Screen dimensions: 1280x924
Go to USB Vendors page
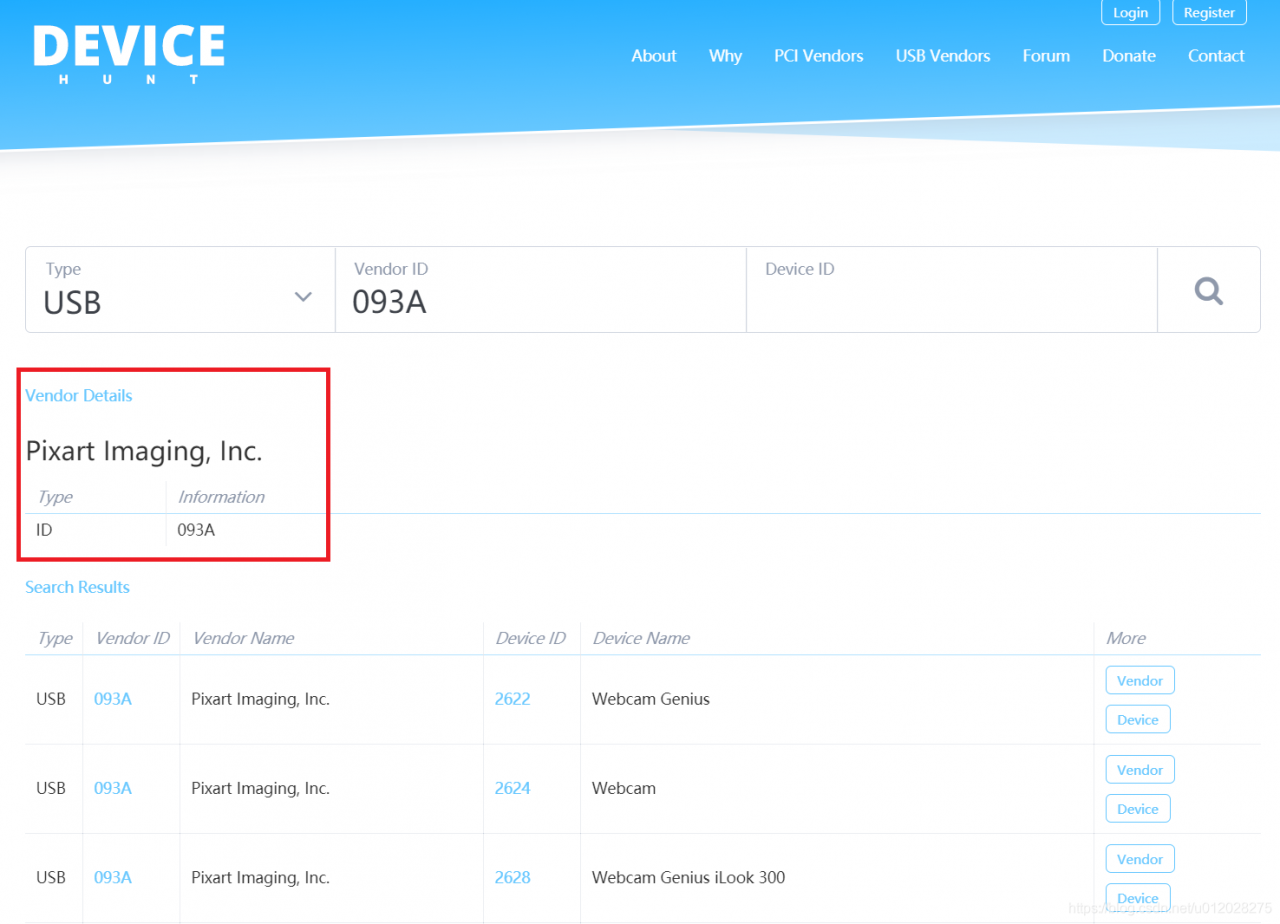coord(943,56)
